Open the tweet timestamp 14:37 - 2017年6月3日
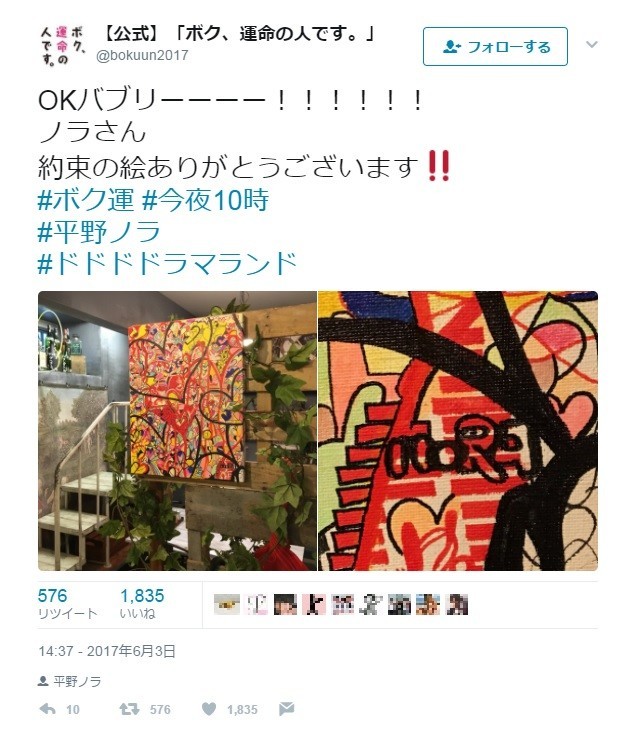The image size is (635, 741). pyautogui.click(x=107, y=651)
